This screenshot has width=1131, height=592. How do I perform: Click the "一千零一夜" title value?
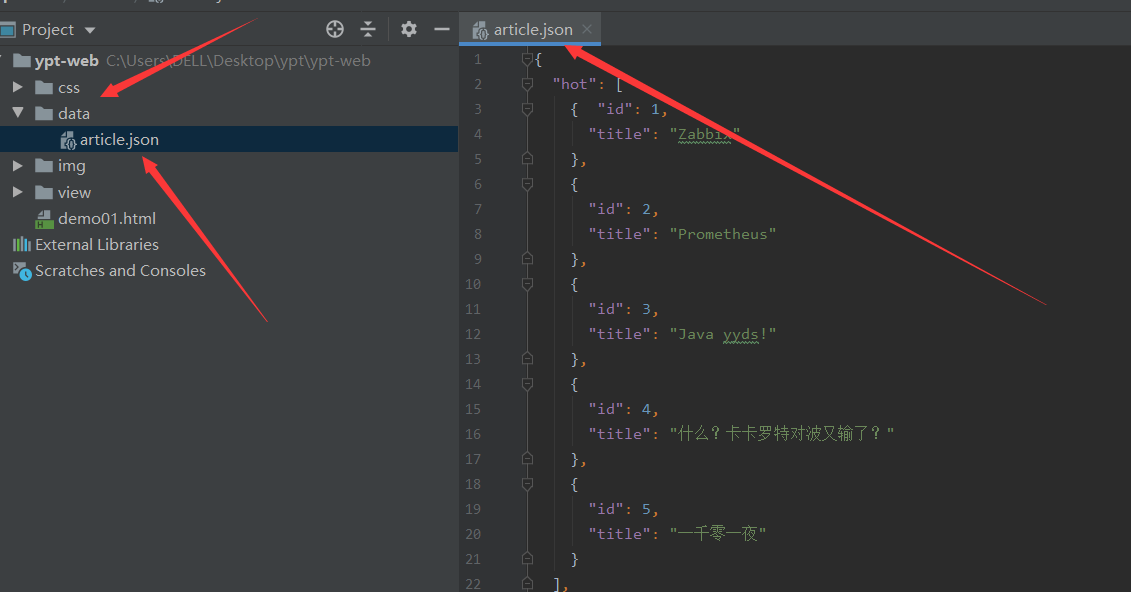(718, 534)
